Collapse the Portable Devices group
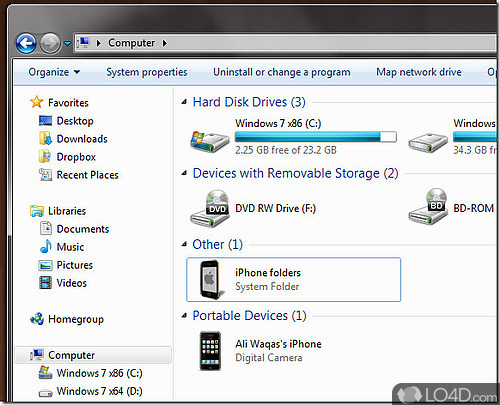The height and width of the screenshot is (405, 500). pyautogui.click(x=184, y=315)
